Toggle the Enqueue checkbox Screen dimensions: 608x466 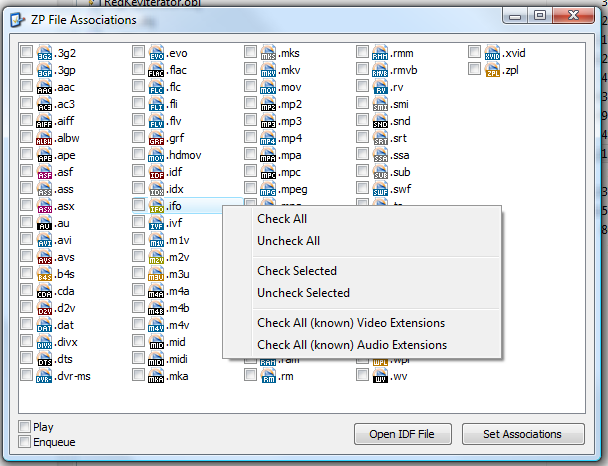pos(24,442)
